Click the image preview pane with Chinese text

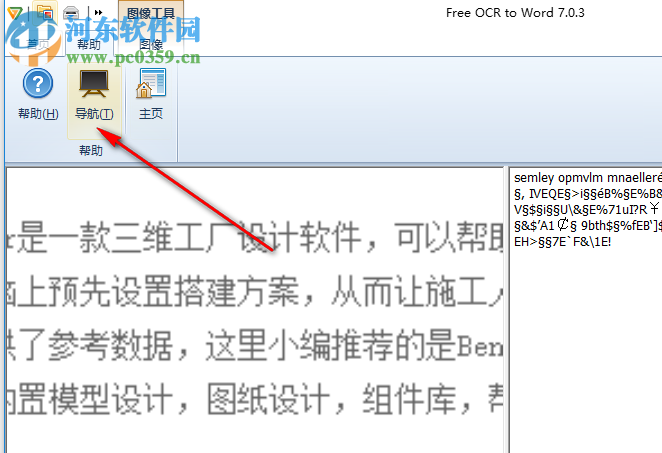coord(255,310)
